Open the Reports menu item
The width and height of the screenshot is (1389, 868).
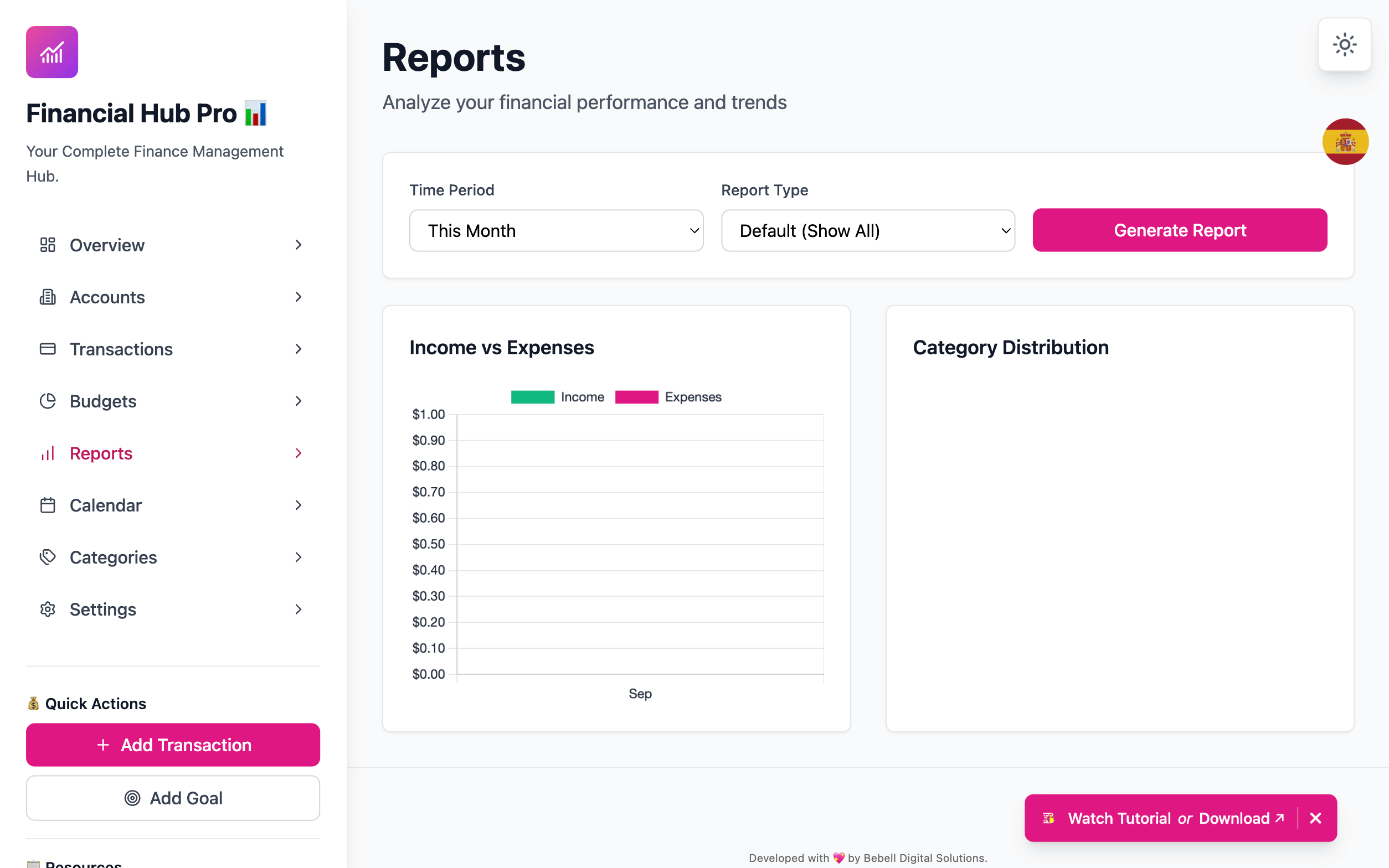pyautogui.click(x=101, y=453)
